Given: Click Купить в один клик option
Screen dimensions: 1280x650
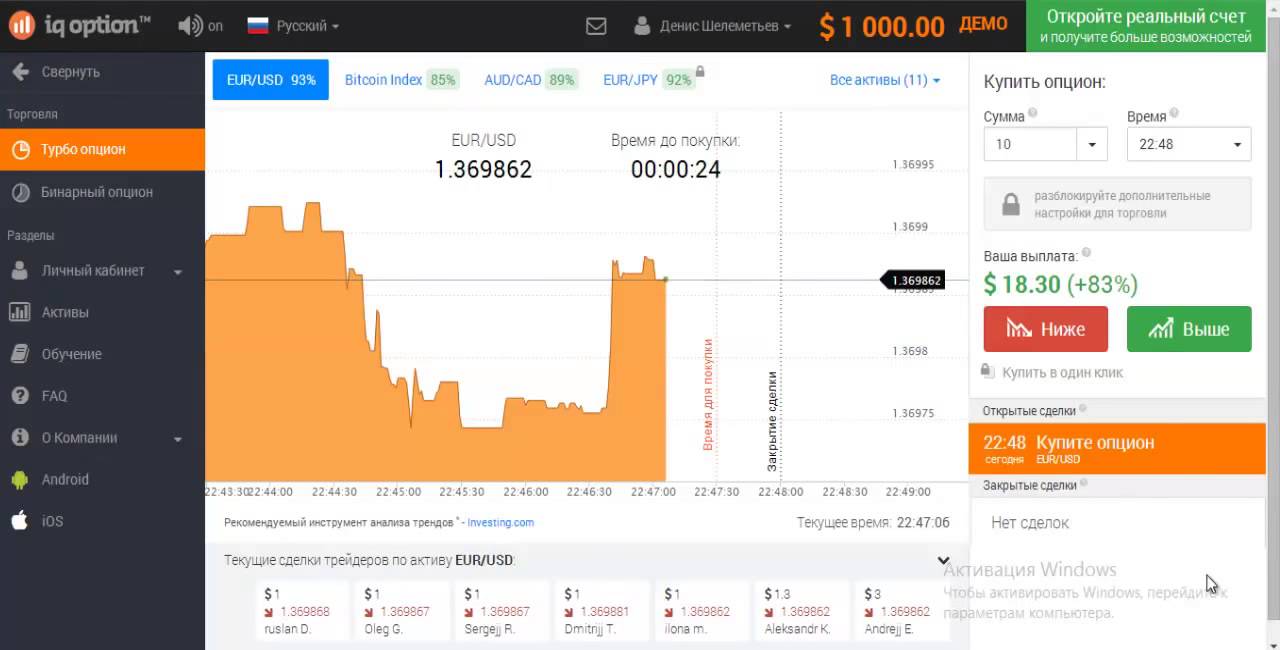Looking at the screenshot, I should click(x=1053, y=372).
